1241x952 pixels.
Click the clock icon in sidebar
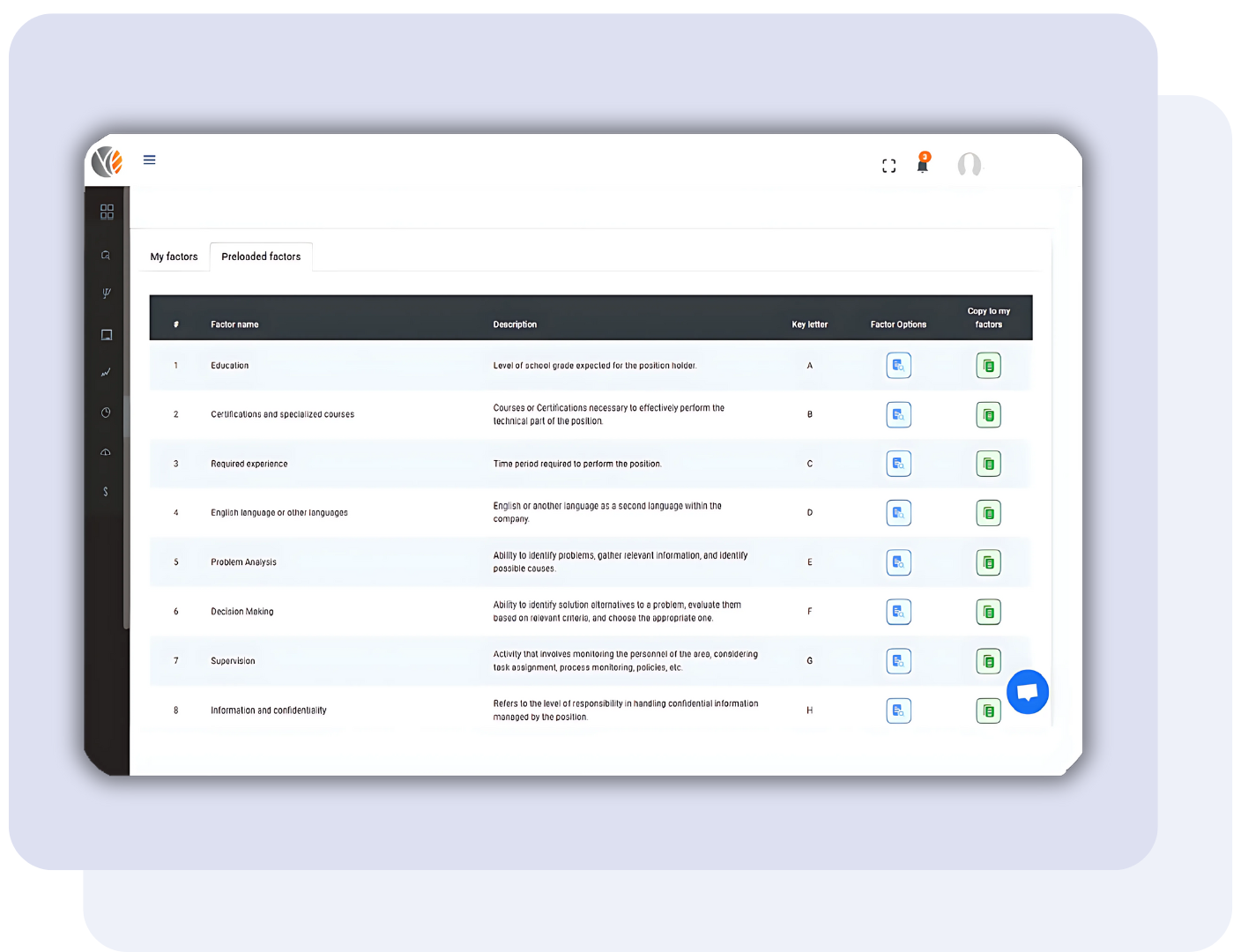pyautogui.click(x=106, y=413)
